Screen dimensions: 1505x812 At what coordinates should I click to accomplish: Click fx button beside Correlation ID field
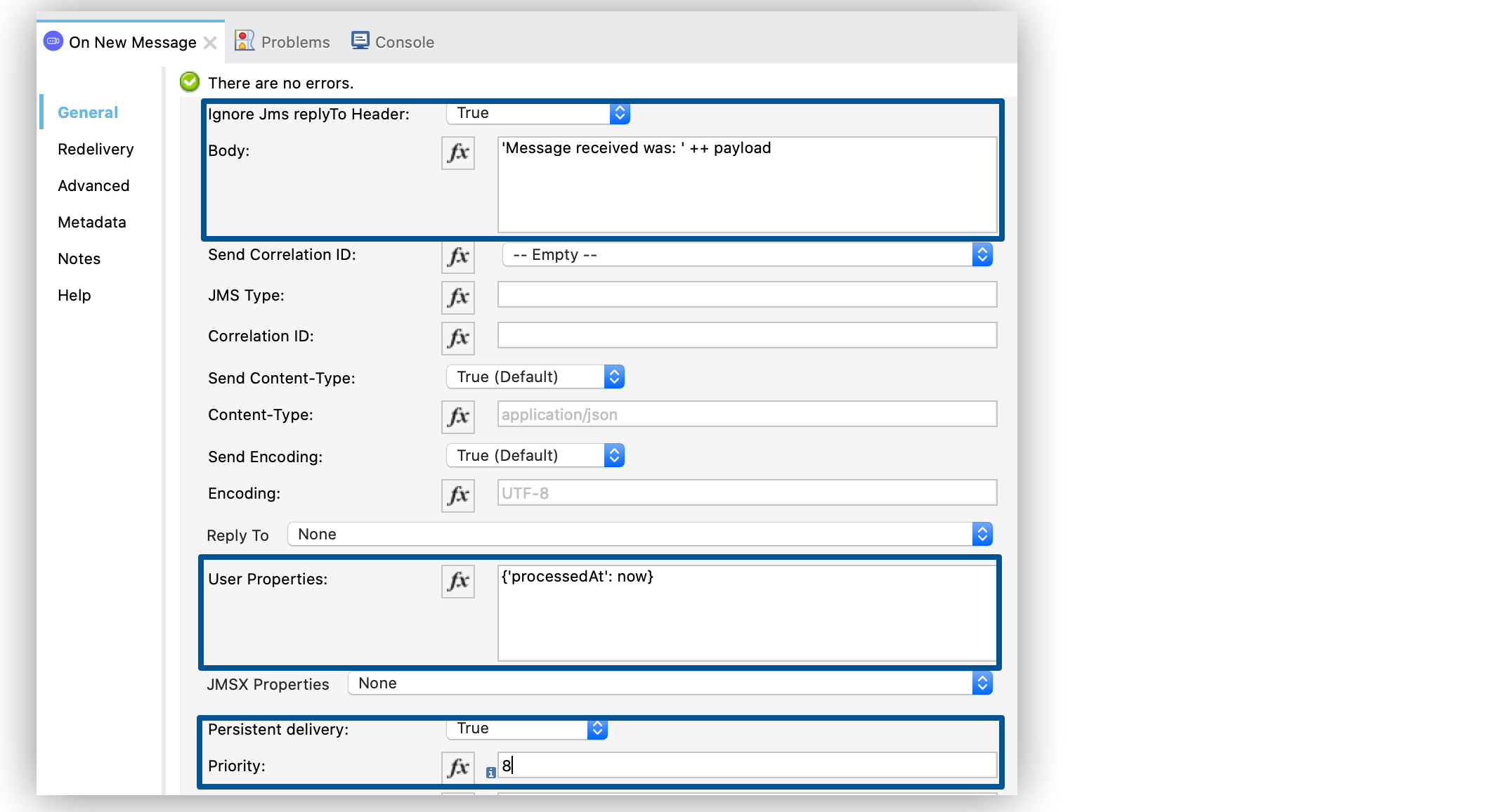(458, 339)
